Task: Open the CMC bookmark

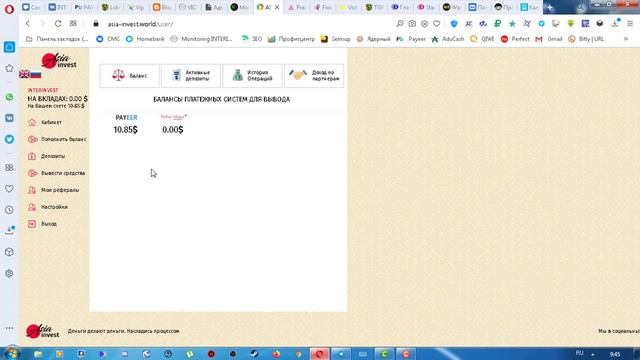Action: click(x=108, y=39)
